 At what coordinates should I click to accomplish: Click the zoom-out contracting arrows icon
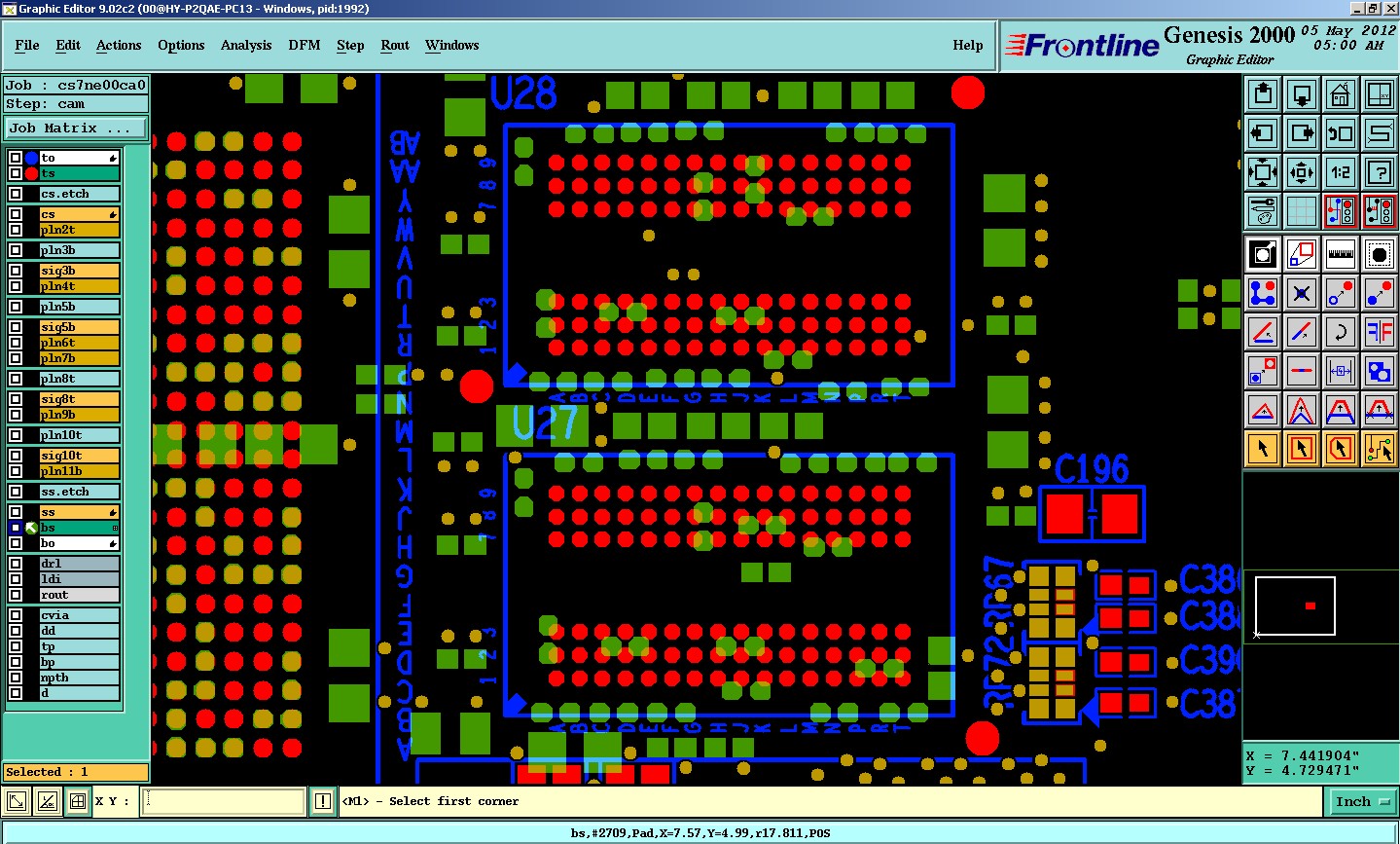click(1302, 172)
